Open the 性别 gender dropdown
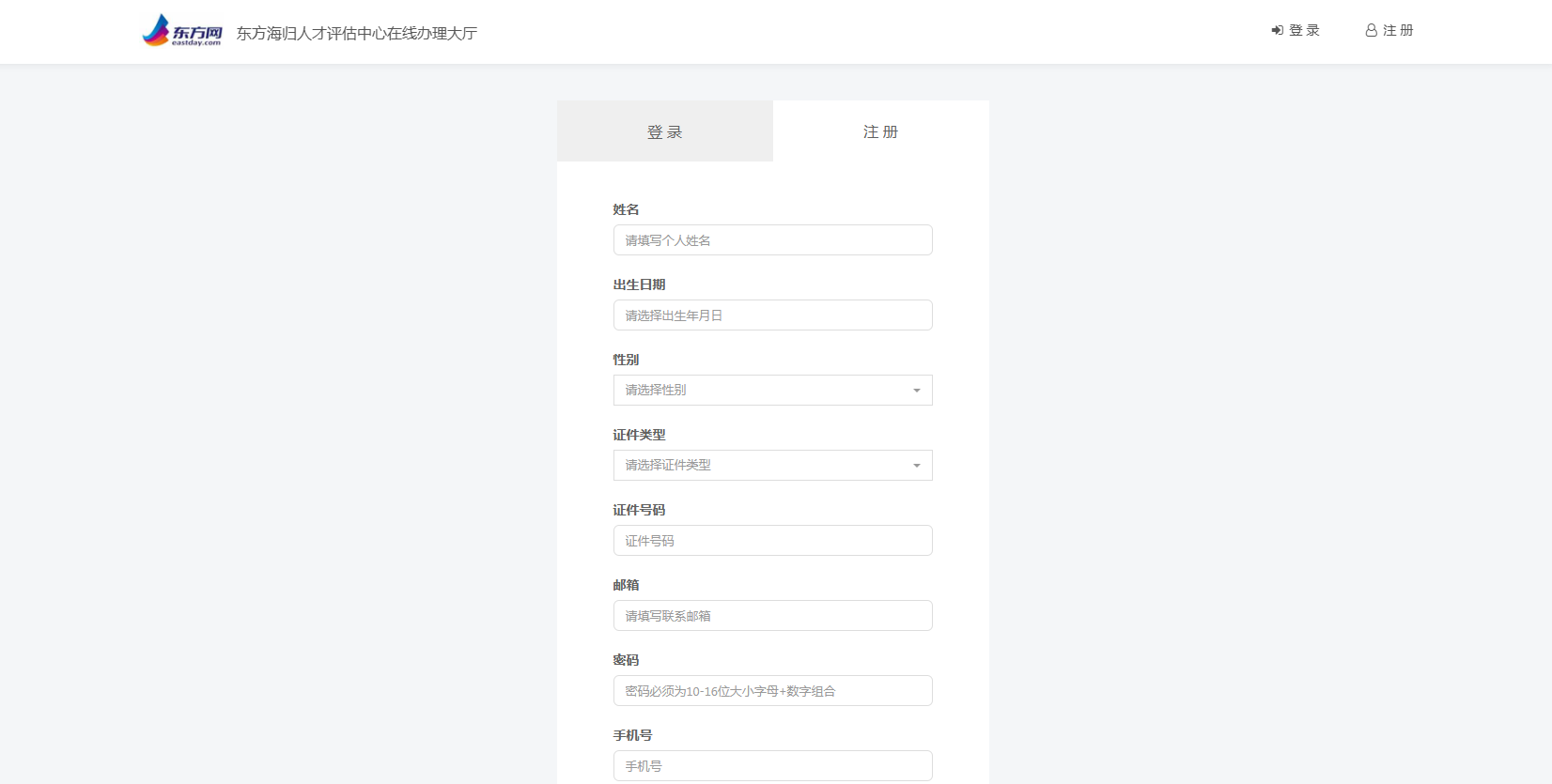Screen dimensions: 1552x784 click(761, 391)
